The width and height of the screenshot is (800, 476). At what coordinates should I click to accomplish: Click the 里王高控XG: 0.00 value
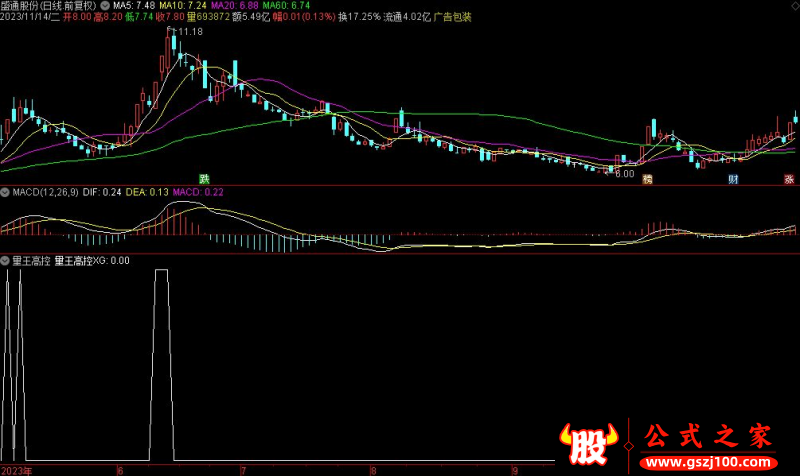92,261
